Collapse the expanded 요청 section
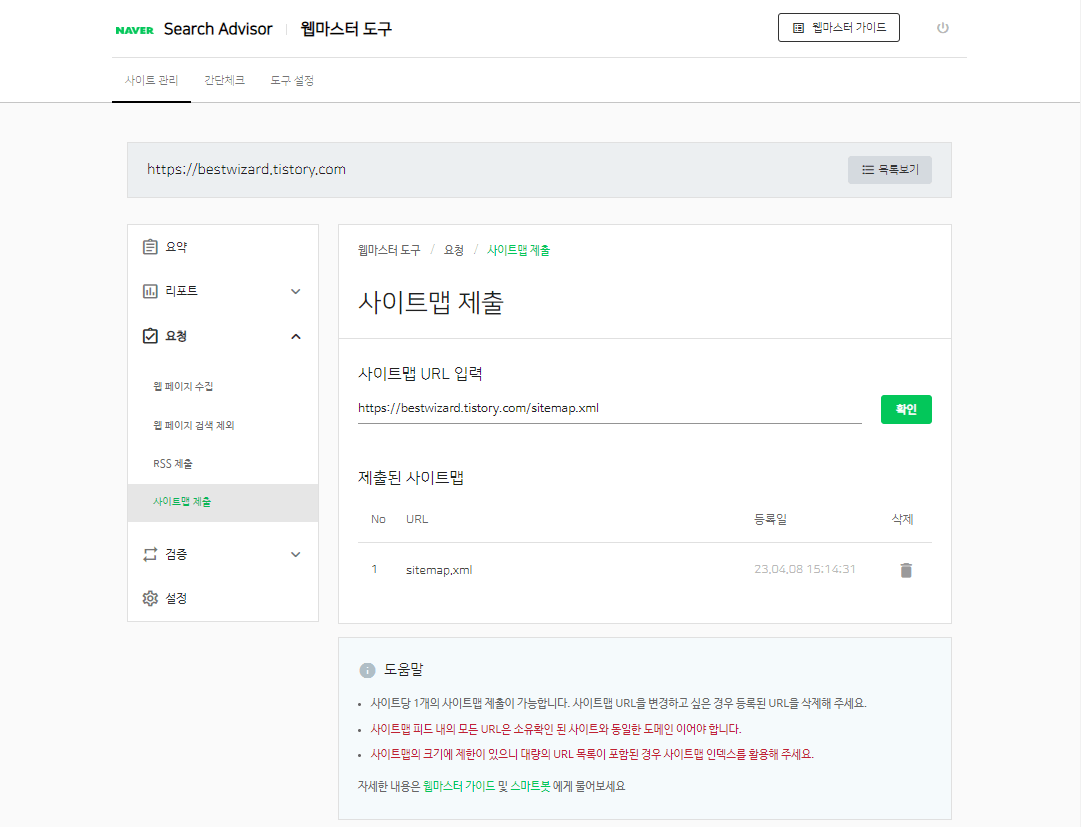This screenshot has height=827, width=1081. 295,336
